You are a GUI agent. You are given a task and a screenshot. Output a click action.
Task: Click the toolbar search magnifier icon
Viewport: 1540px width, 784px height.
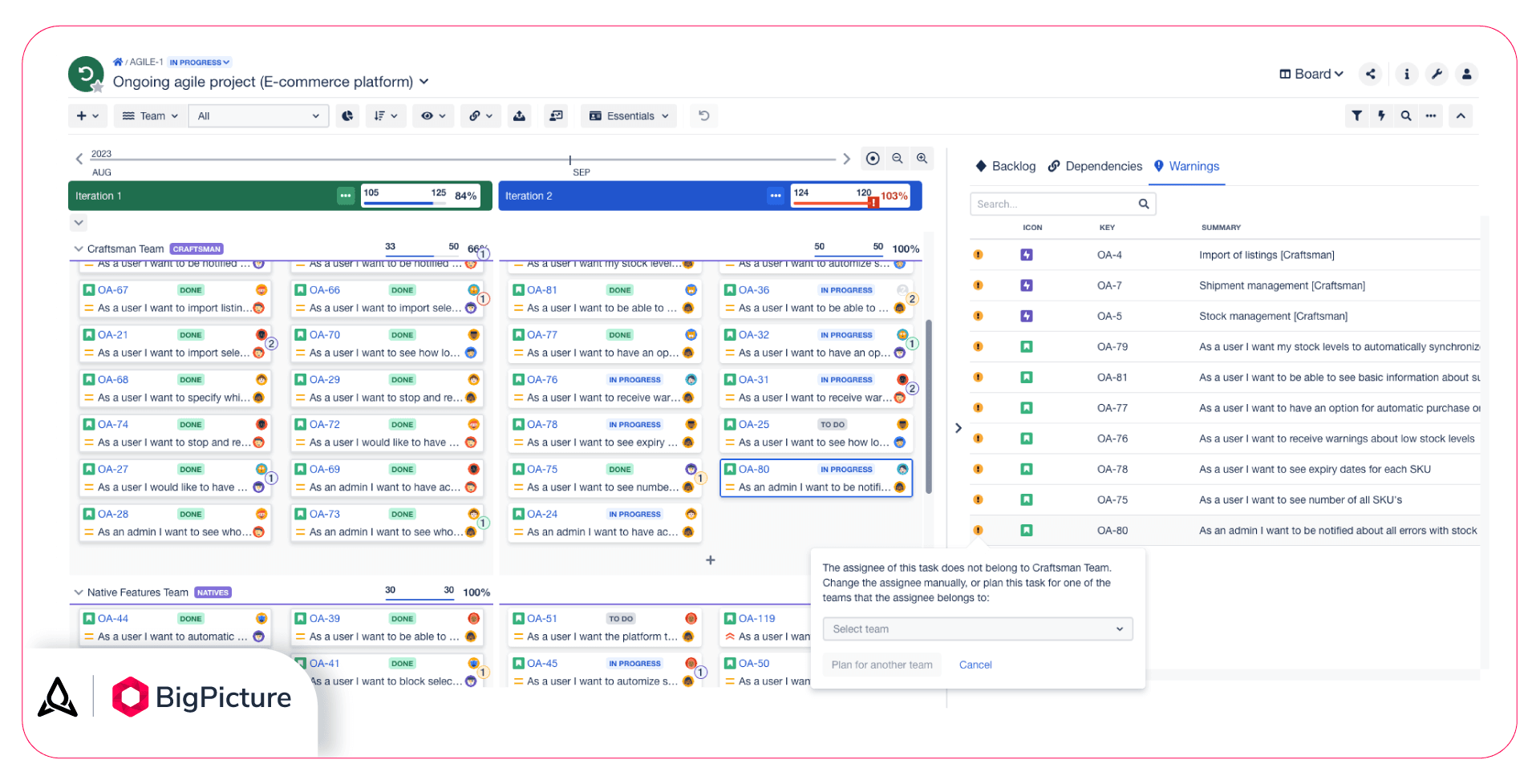tap(1406, 116)
